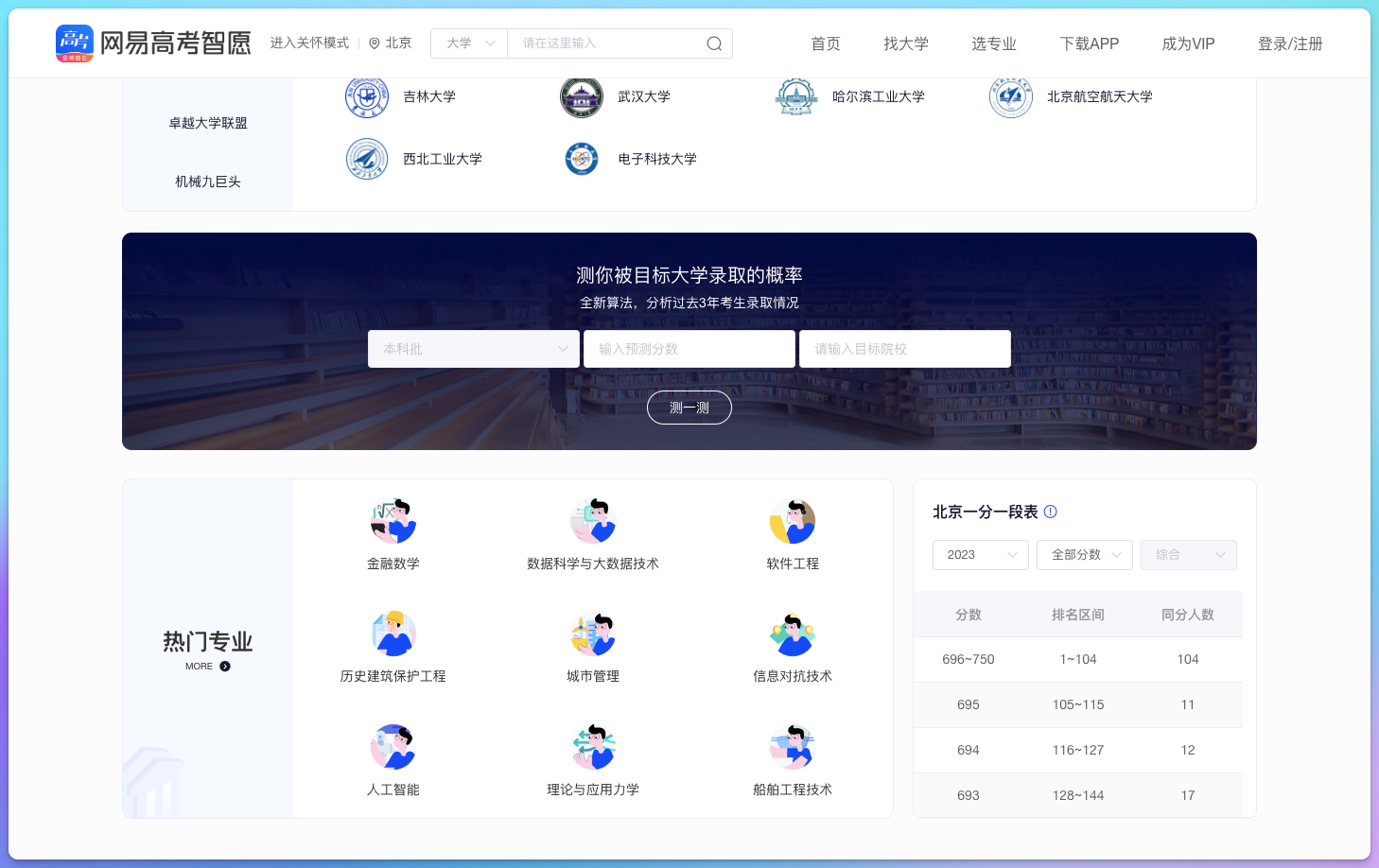Select the 吉林大学 university logo
Screen dimensions: 1379x868
tap(368, 95)
